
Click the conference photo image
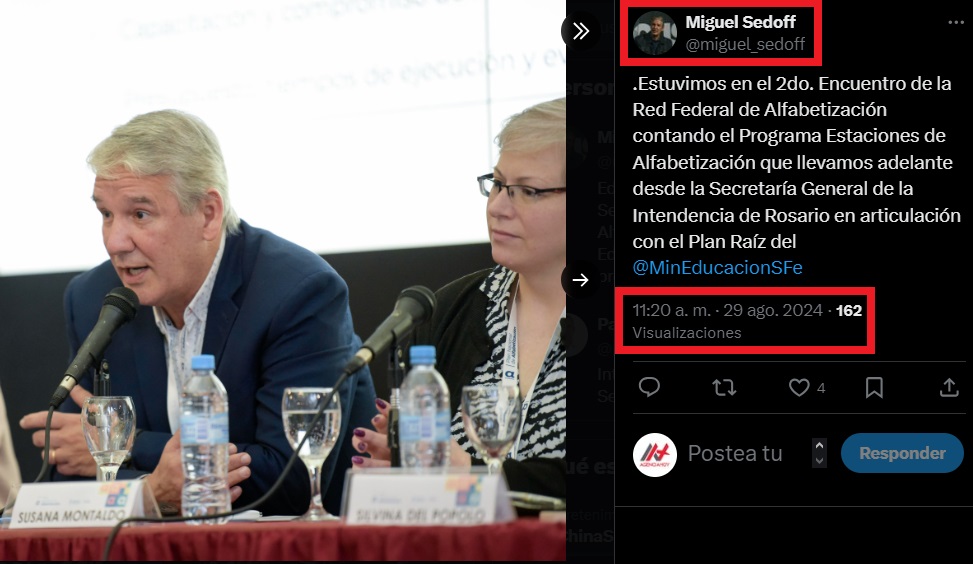(x=282, y=280)
